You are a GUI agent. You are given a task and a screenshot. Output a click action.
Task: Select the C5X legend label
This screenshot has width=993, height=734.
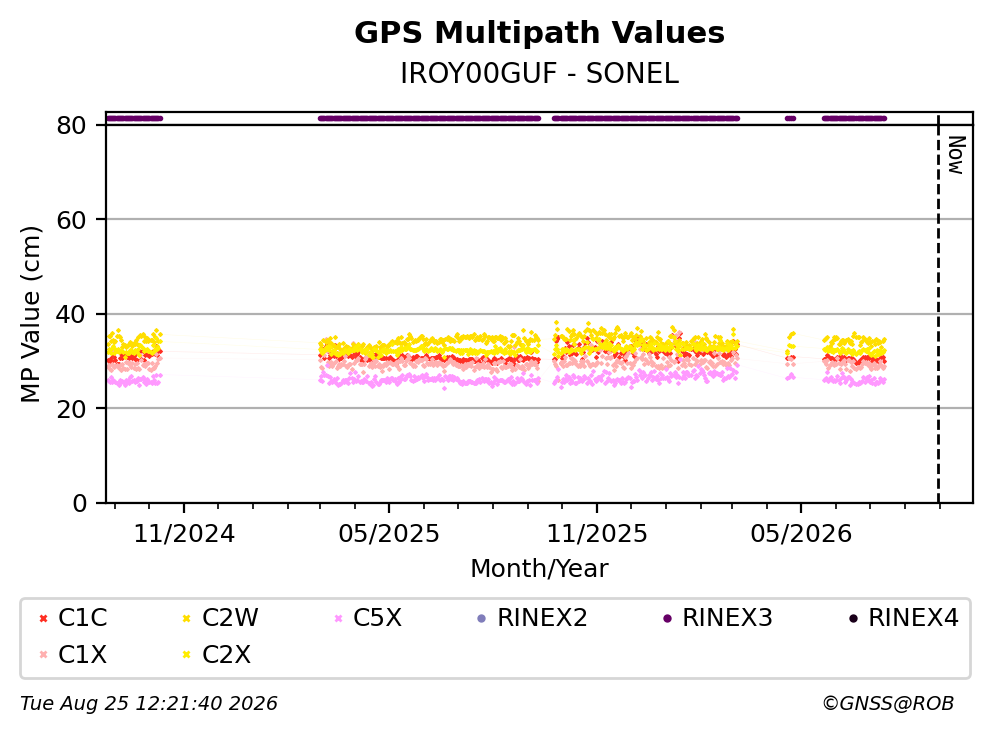click(x=377, y=617)
